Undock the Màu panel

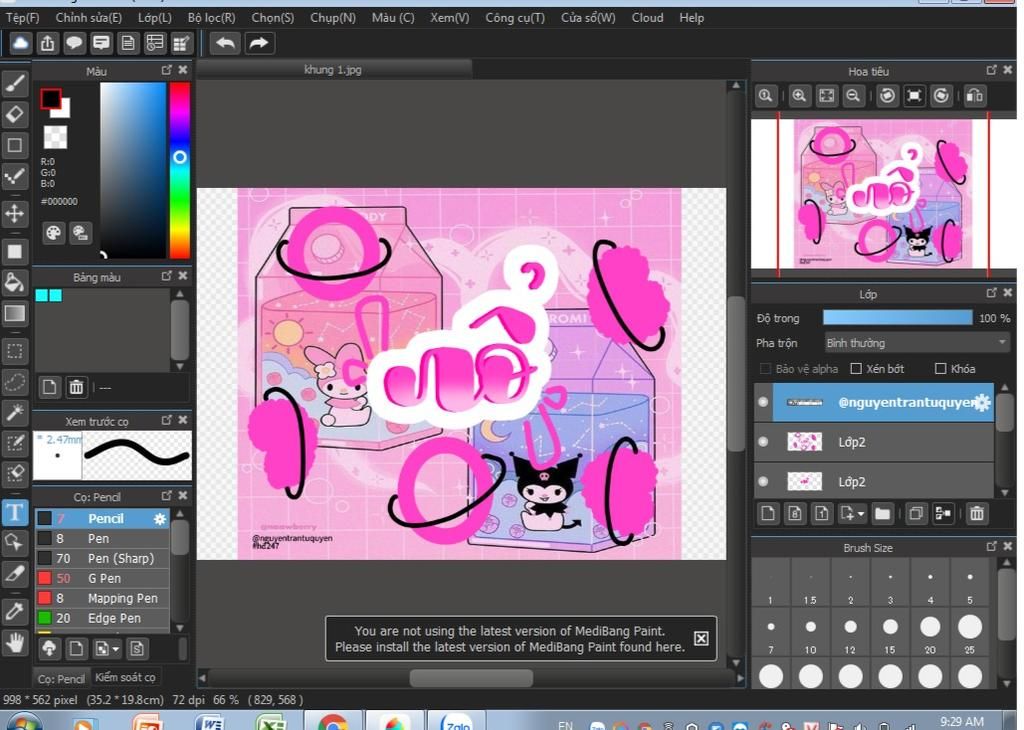click(167, 70)
